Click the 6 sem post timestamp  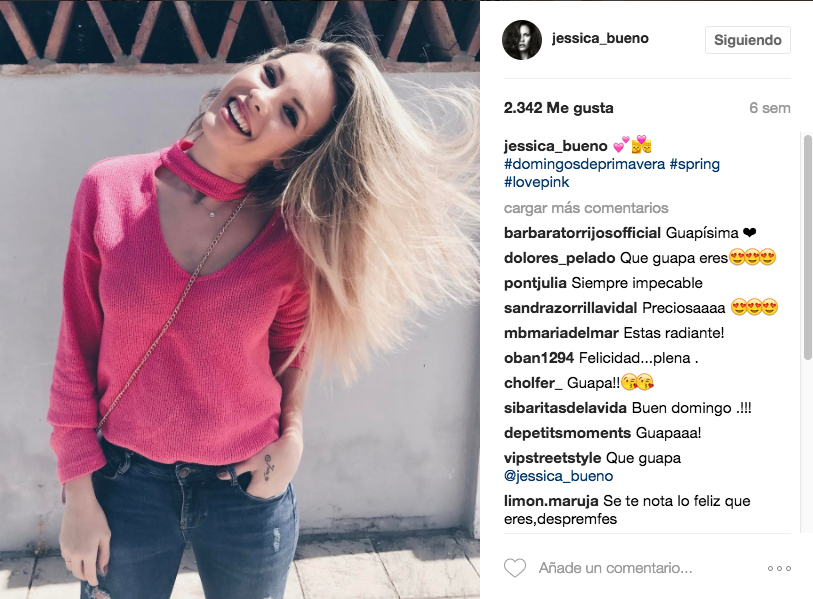point(769,108)
